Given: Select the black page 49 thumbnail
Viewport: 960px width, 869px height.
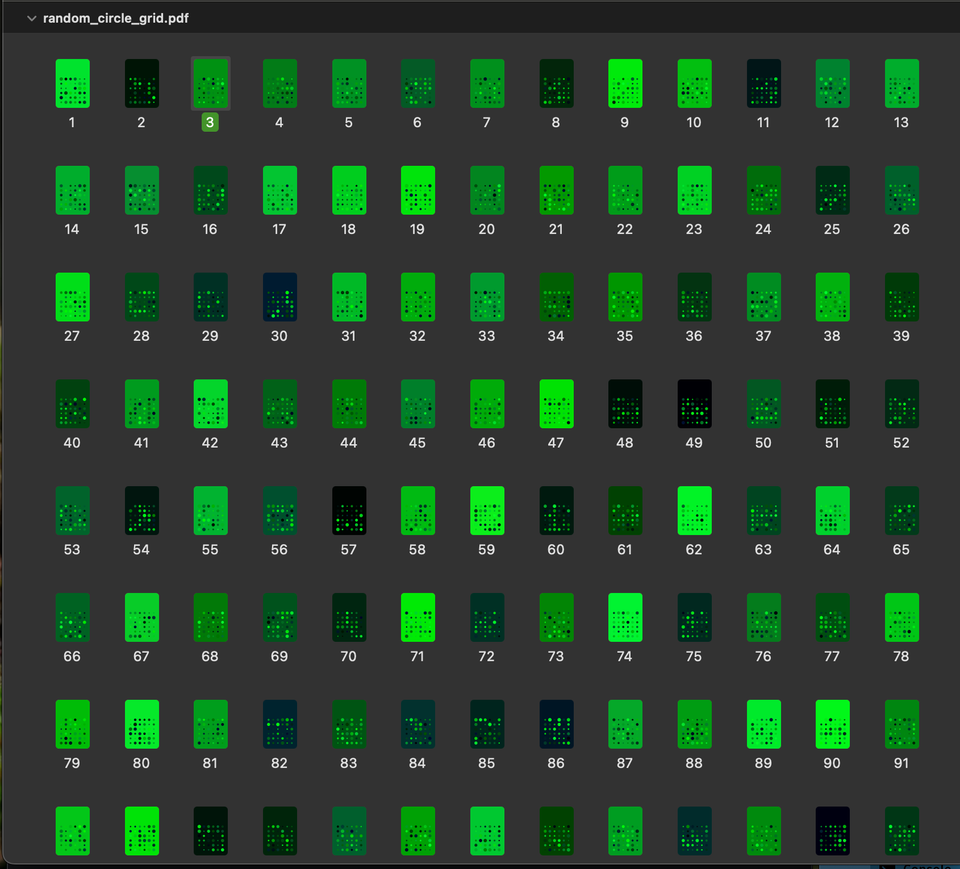Looking at the screenshot, I should pos(694,404).
